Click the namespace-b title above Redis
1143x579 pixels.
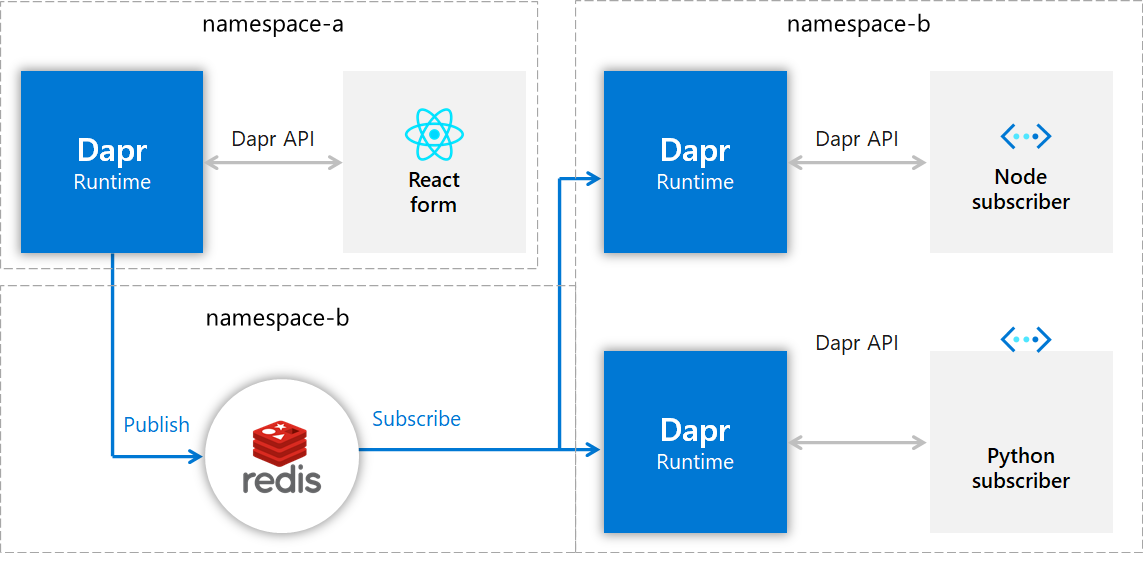(x=277, y=319)
